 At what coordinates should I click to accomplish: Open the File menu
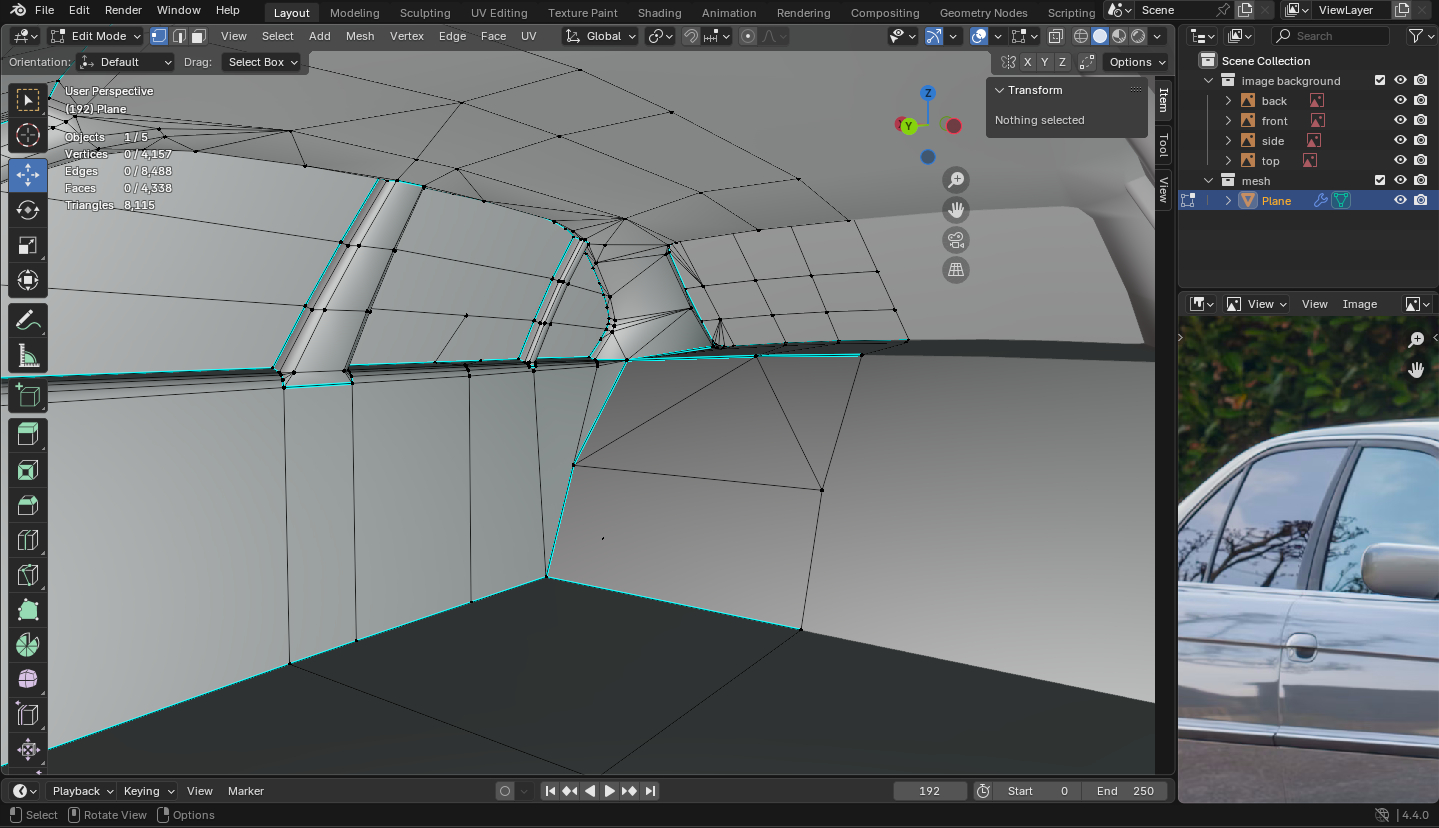(44, 10)
